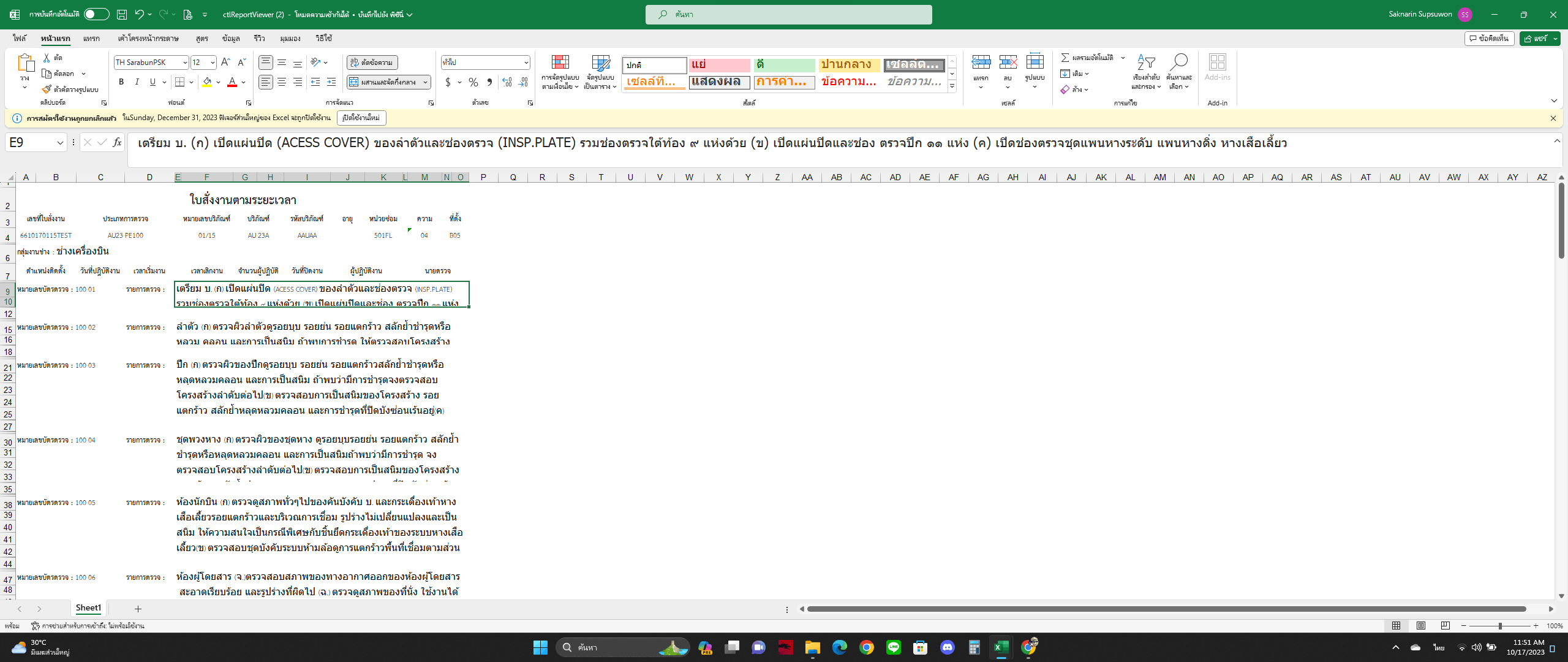The image size is (1568, 662).
Task: Open the TH SarabunPSK font dropdown
Action: (x=184, y=63)
